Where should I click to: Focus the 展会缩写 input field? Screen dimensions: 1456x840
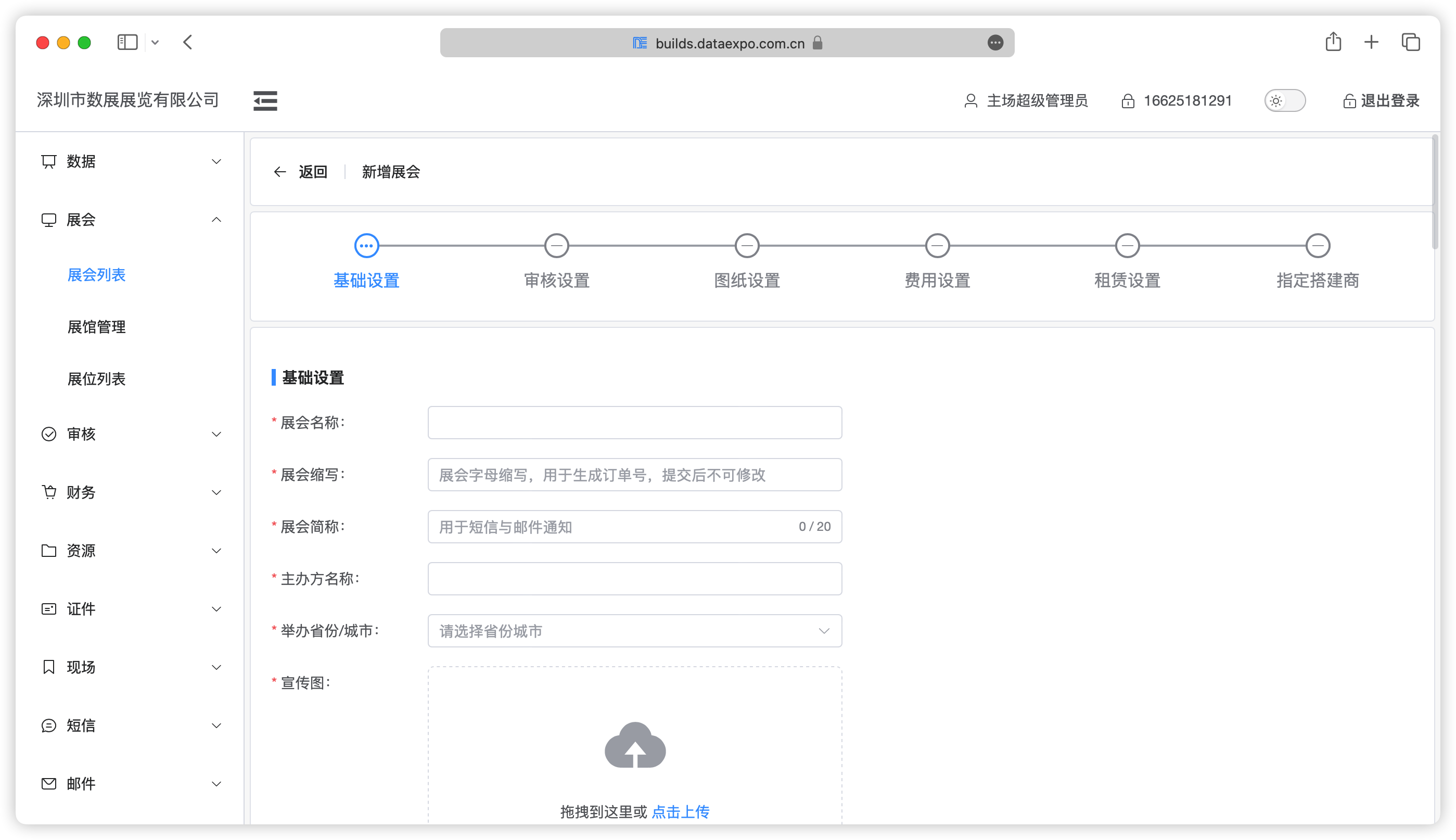coord(634,475)
